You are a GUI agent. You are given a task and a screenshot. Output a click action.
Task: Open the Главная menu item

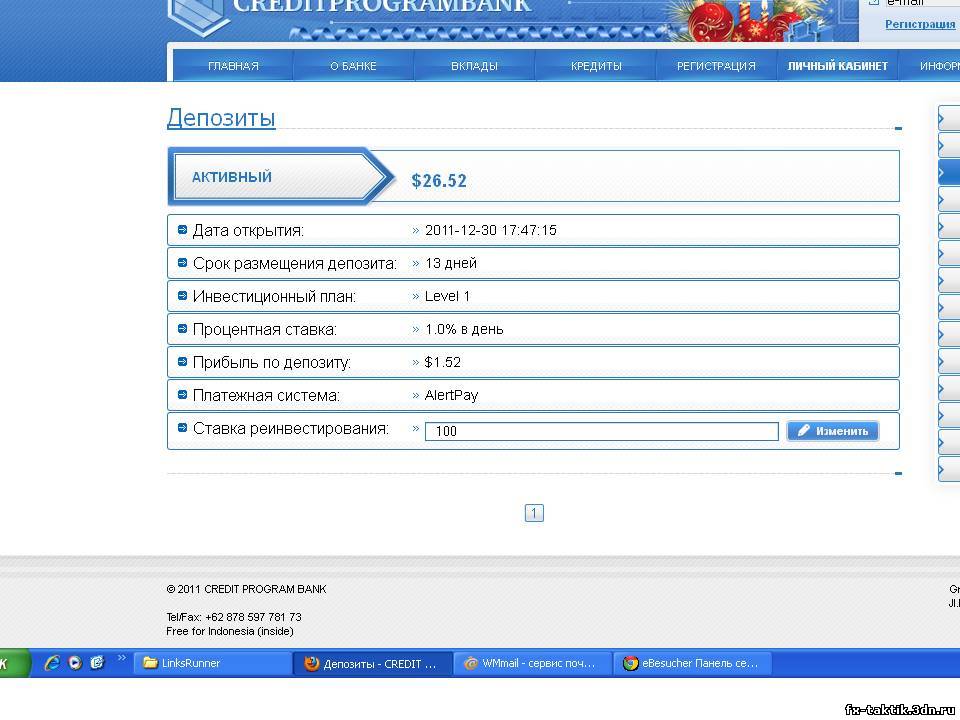point(233,66)
